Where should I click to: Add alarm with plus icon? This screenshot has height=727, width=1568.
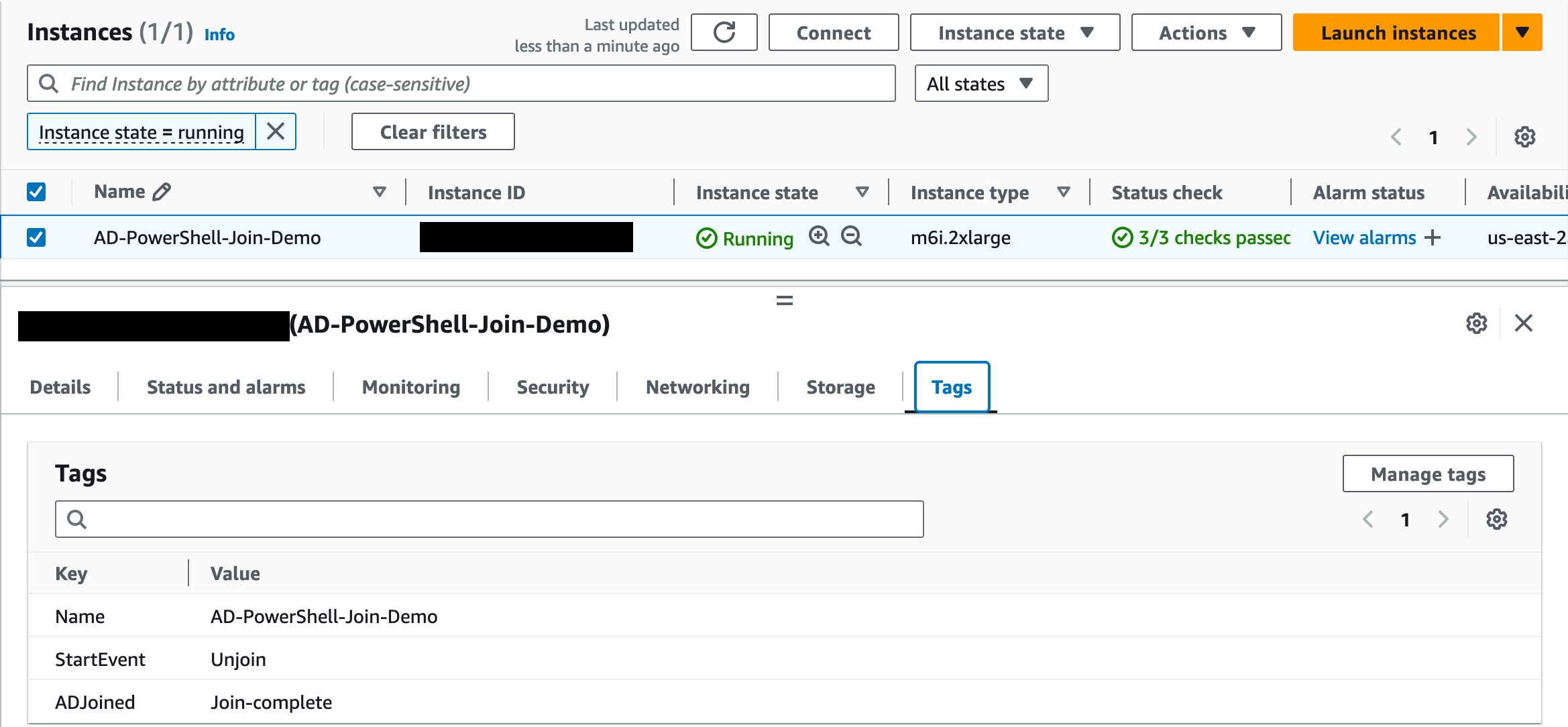pos(1432,237)
